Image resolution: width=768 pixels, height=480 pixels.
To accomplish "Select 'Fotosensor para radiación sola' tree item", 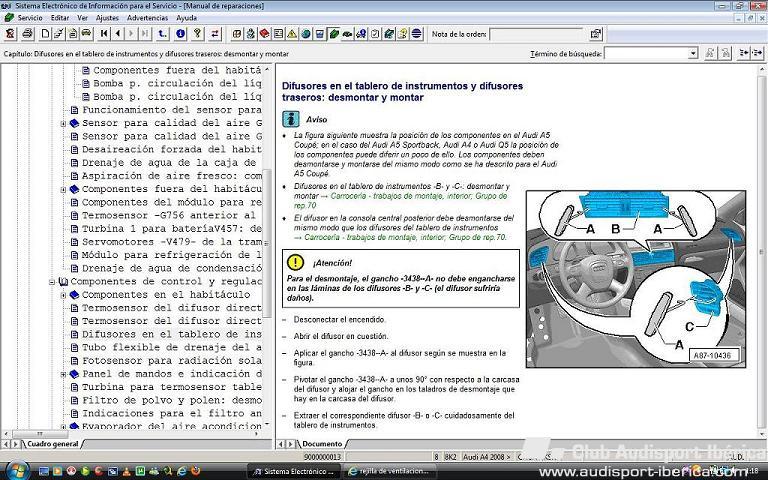I will click(171, 360).
